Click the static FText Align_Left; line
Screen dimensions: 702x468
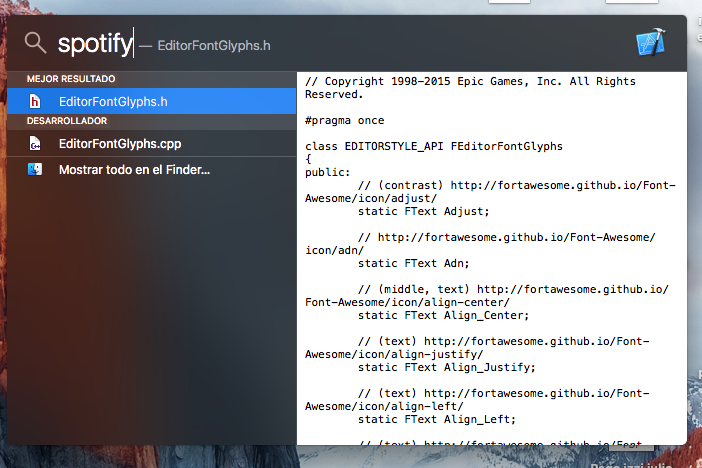tap(437, 419)
